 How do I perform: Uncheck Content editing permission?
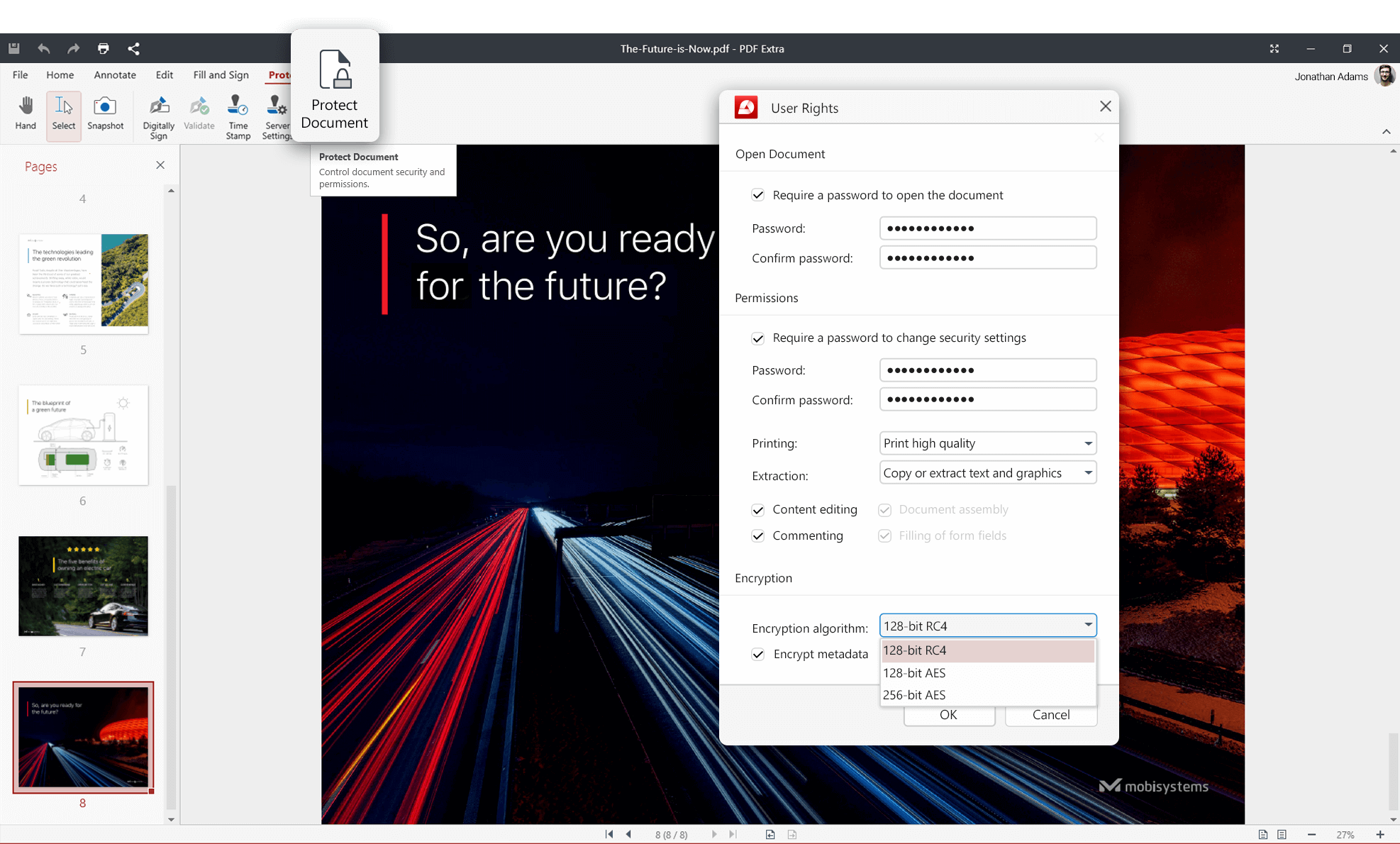click(758, 510)
